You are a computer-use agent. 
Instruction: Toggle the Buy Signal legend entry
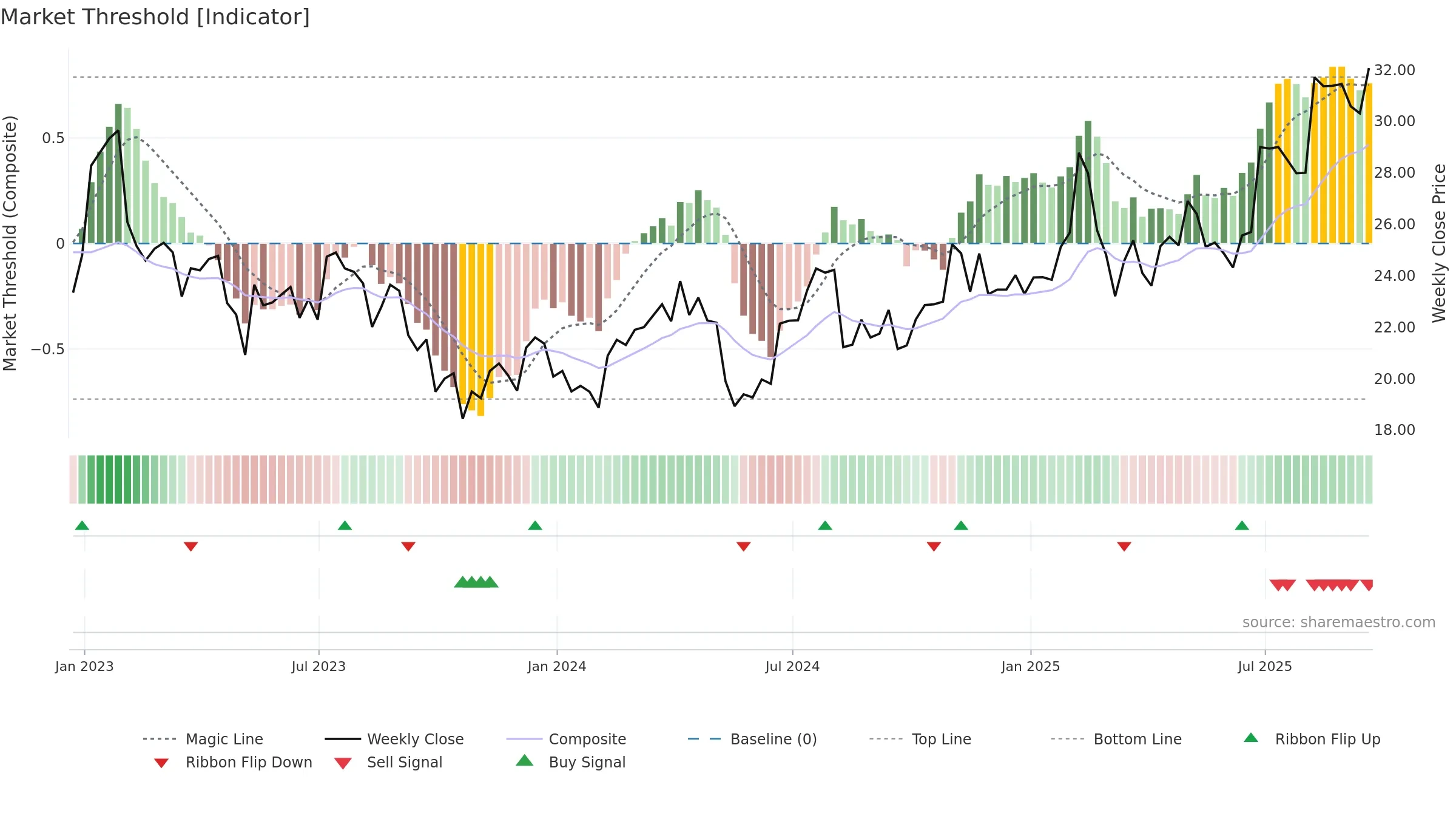coord(570,762)
